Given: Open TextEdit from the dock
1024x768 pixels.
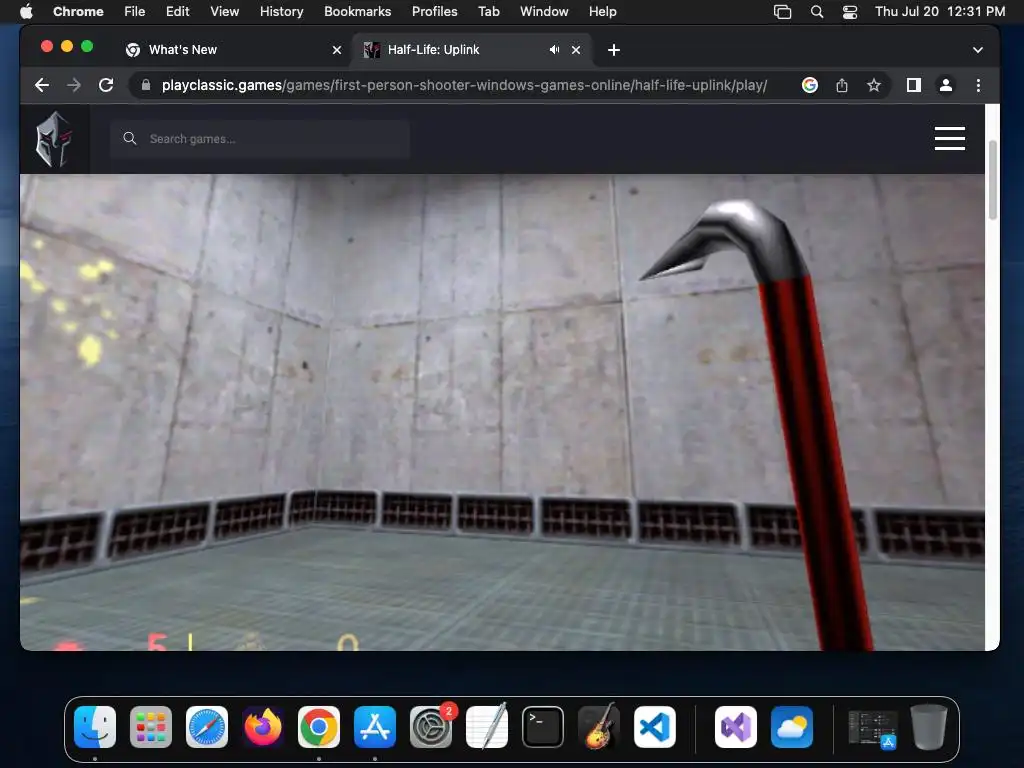Looking at the screenshot, I should click(x=487, y=727).
